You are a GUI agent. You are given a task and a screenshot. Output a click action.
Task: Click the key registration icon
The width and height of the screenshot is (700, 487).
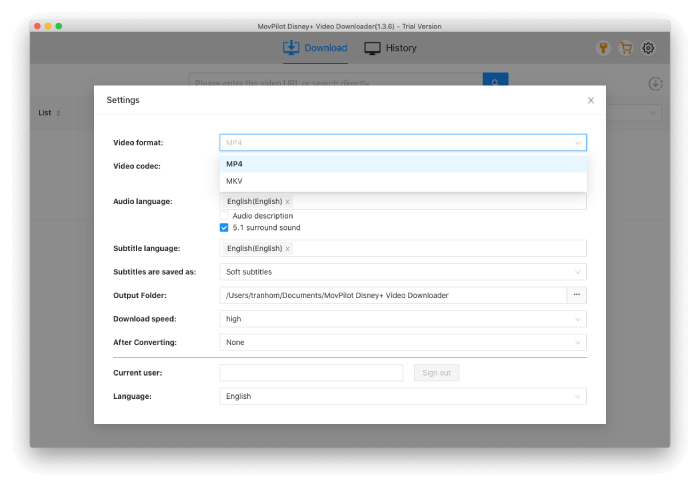(603, 48)
